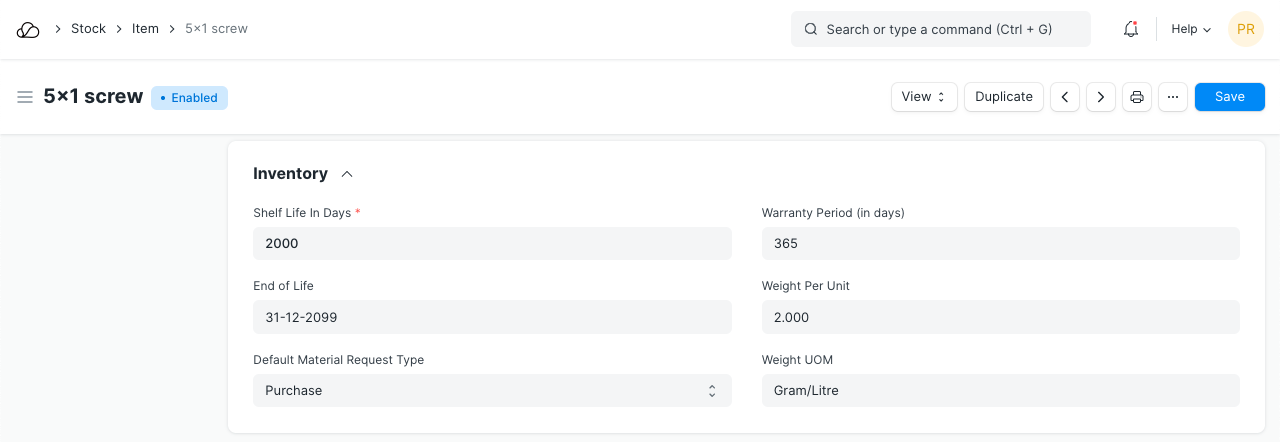Open the three-dots more options menu
The width and height of the screenshot is (1280, 442).
pyautogui.click(x=1173, y=97)
